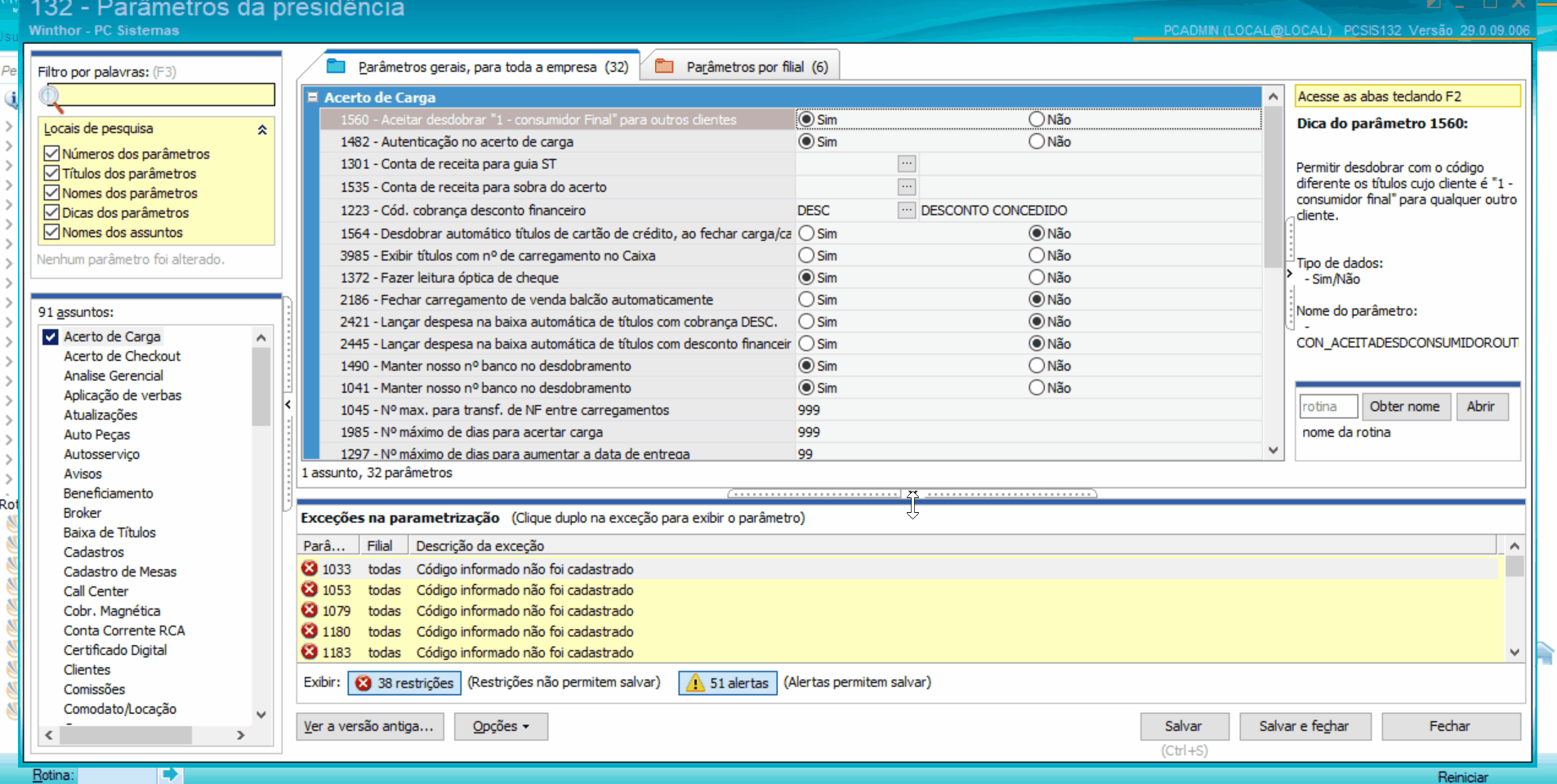
Task: Click error icon on exception row 1053
Action: tap(310, 590)
